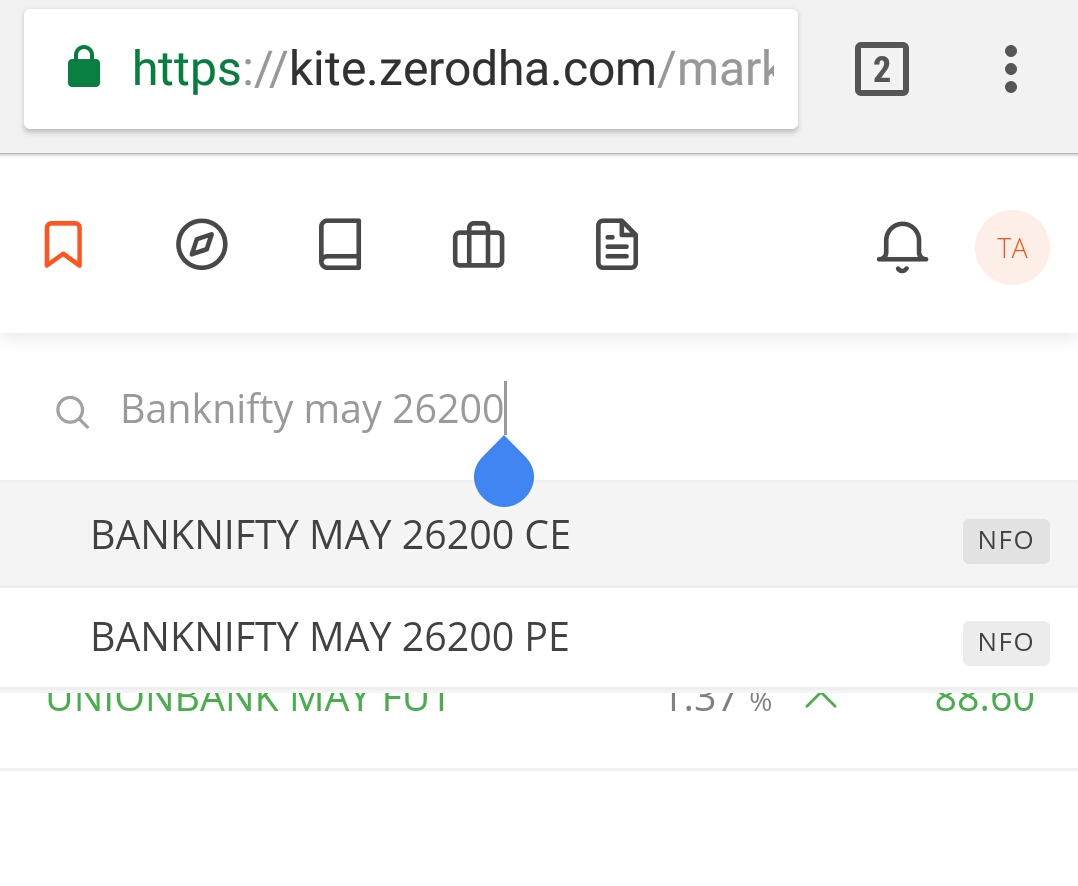This screenshot has width=1078, height=886.
Task: Open the browser three-dot overflow menu
Action: [1010, 68]
